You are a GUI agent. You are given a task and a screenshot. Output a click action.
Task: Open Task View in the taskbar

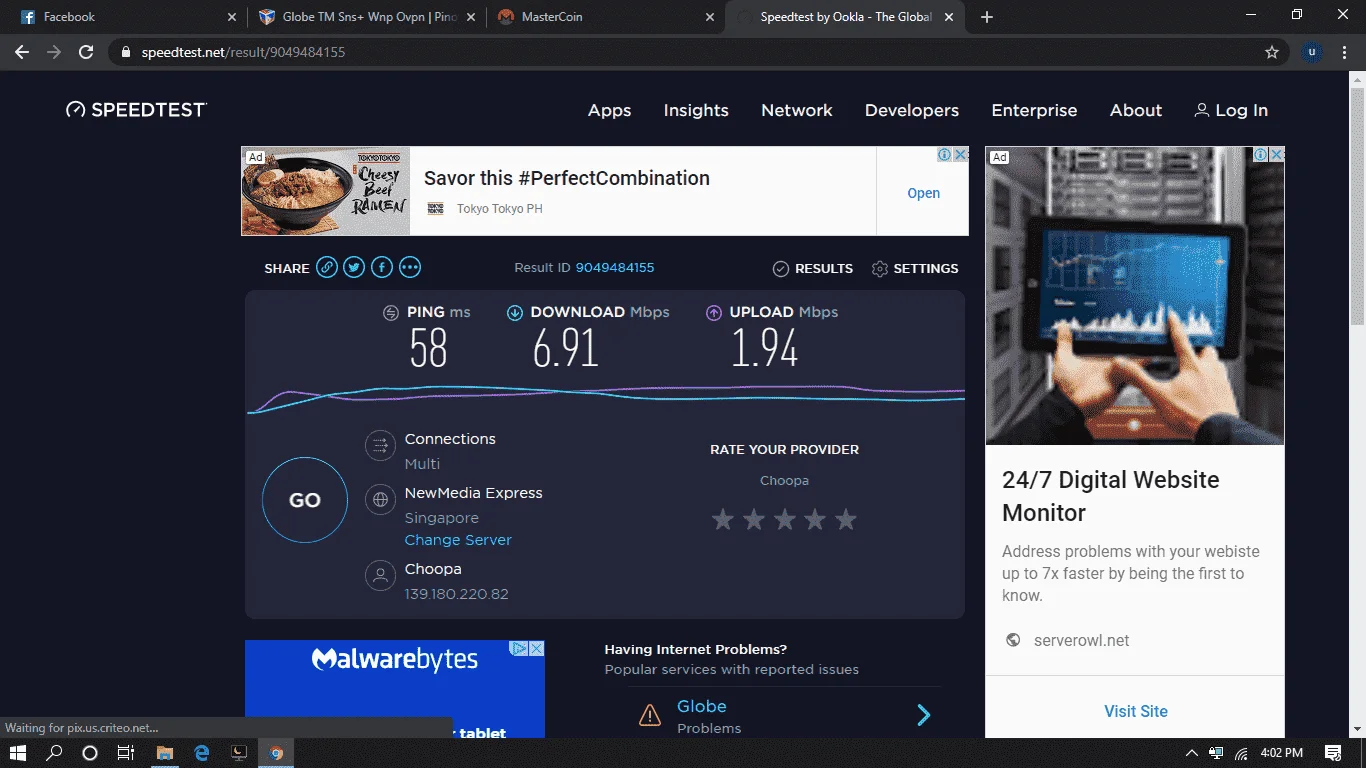(x=126, y=753)
